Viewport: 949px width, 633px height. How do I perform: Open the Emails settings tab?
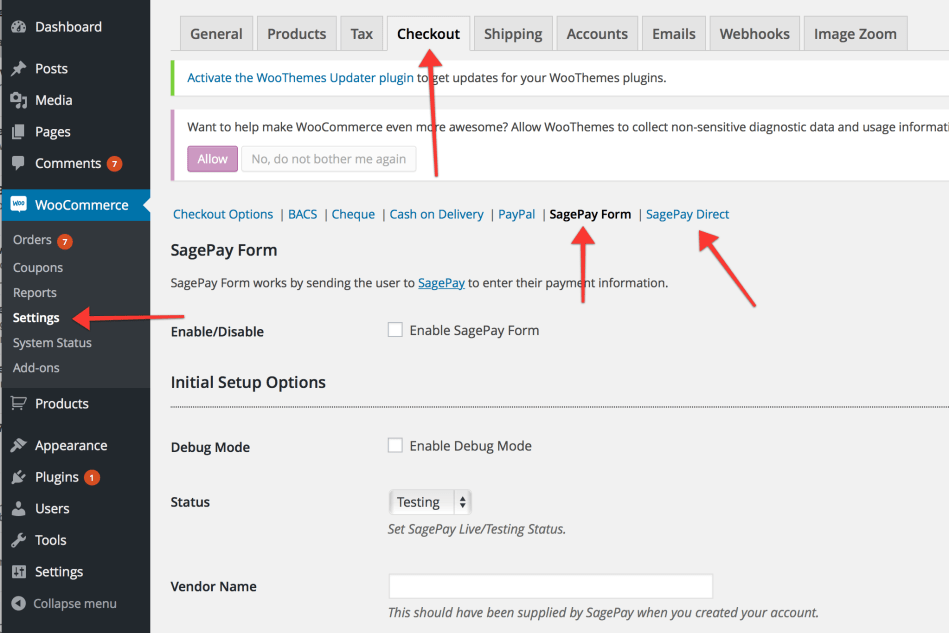(673, 34)
